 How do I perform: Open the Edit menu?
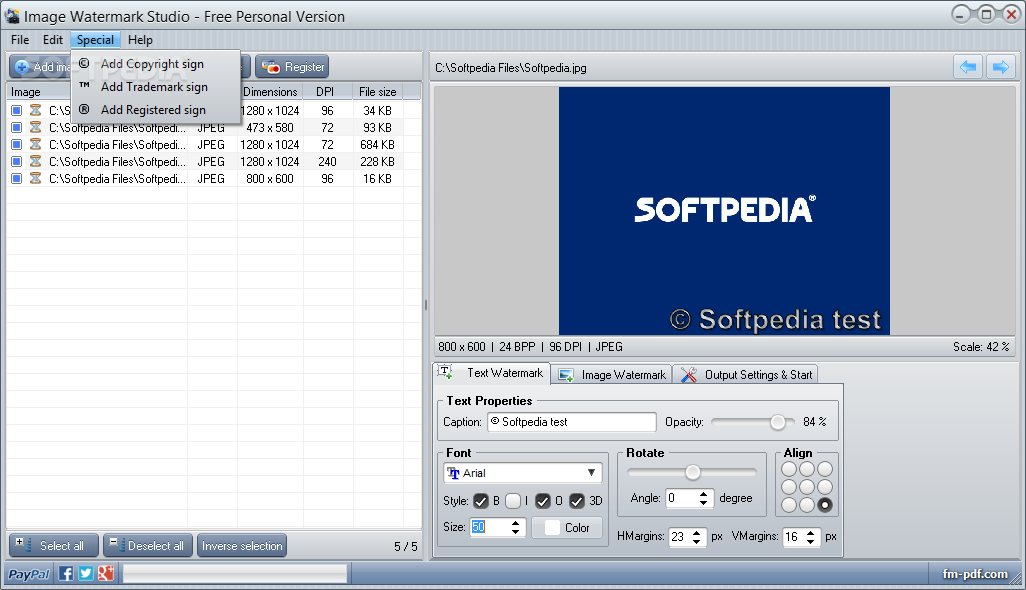click(53, 40)
